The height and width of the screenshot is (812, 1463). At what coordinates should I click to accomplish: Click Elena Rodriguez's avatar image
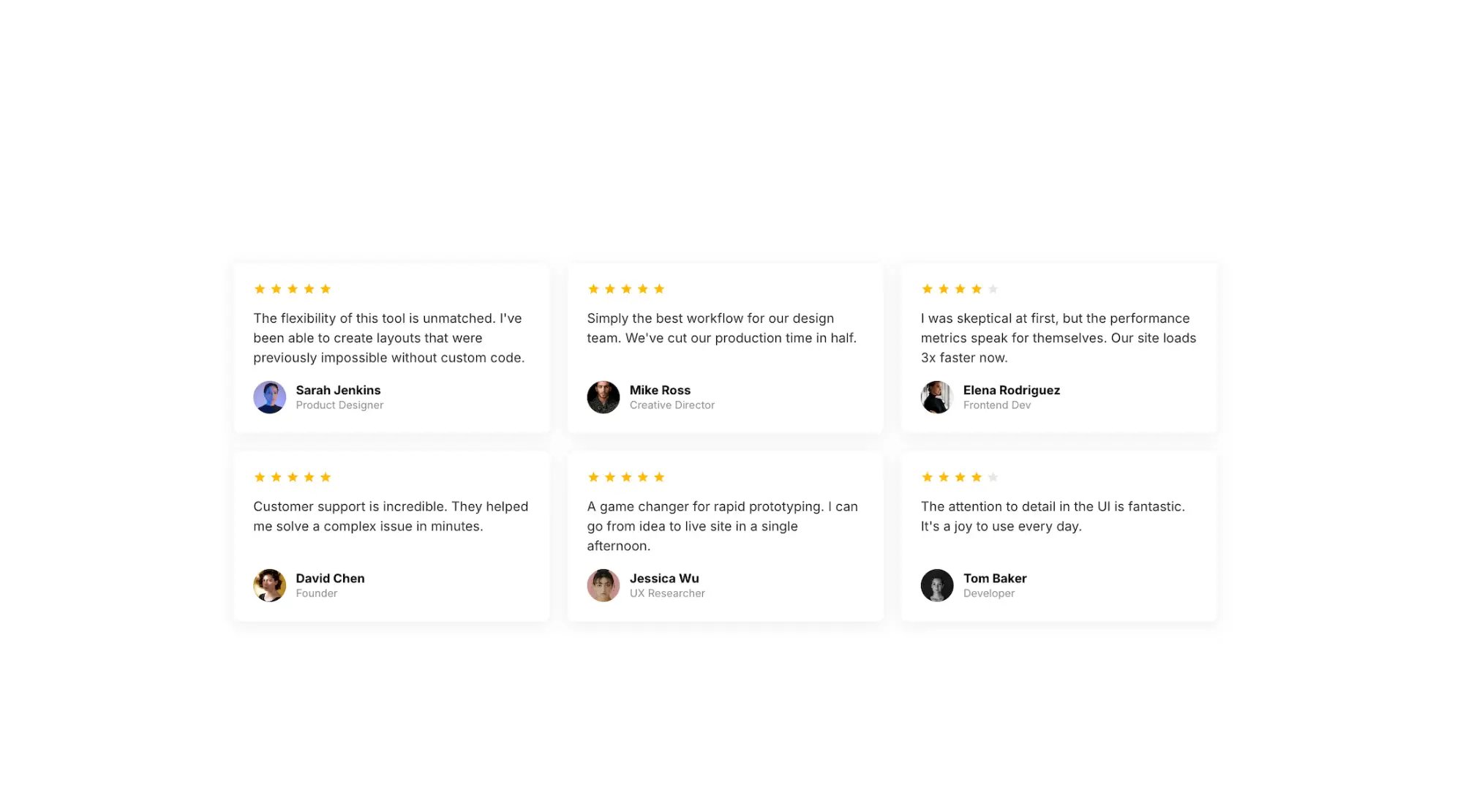pyautogui.click(x=936, y=397)
